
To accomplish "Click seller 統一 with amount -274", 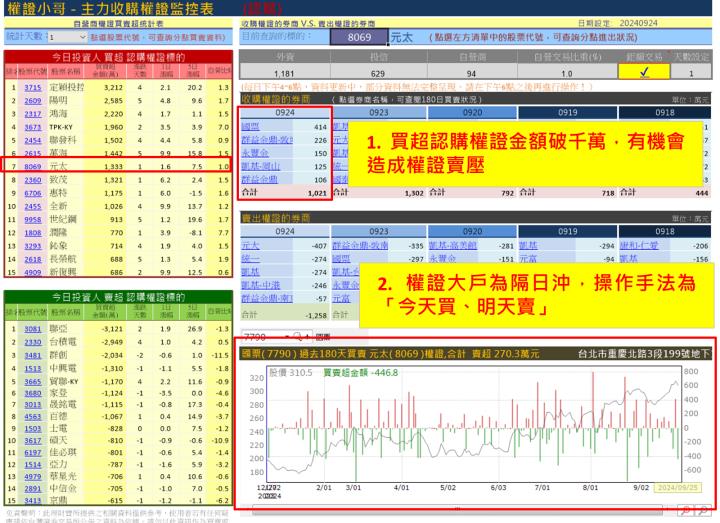I will coord(251,259).
